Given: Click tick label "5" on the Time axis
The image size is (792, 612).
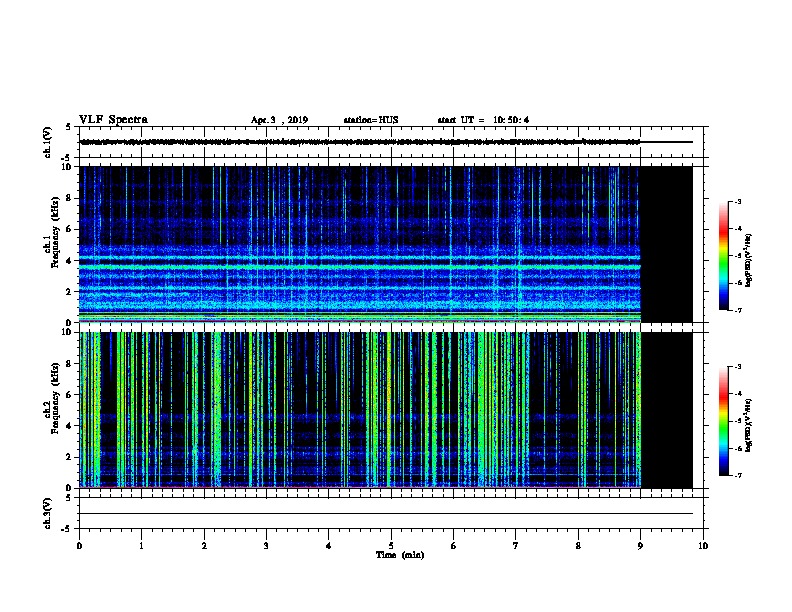Looking at the screenshot, I should pos(391,546).
